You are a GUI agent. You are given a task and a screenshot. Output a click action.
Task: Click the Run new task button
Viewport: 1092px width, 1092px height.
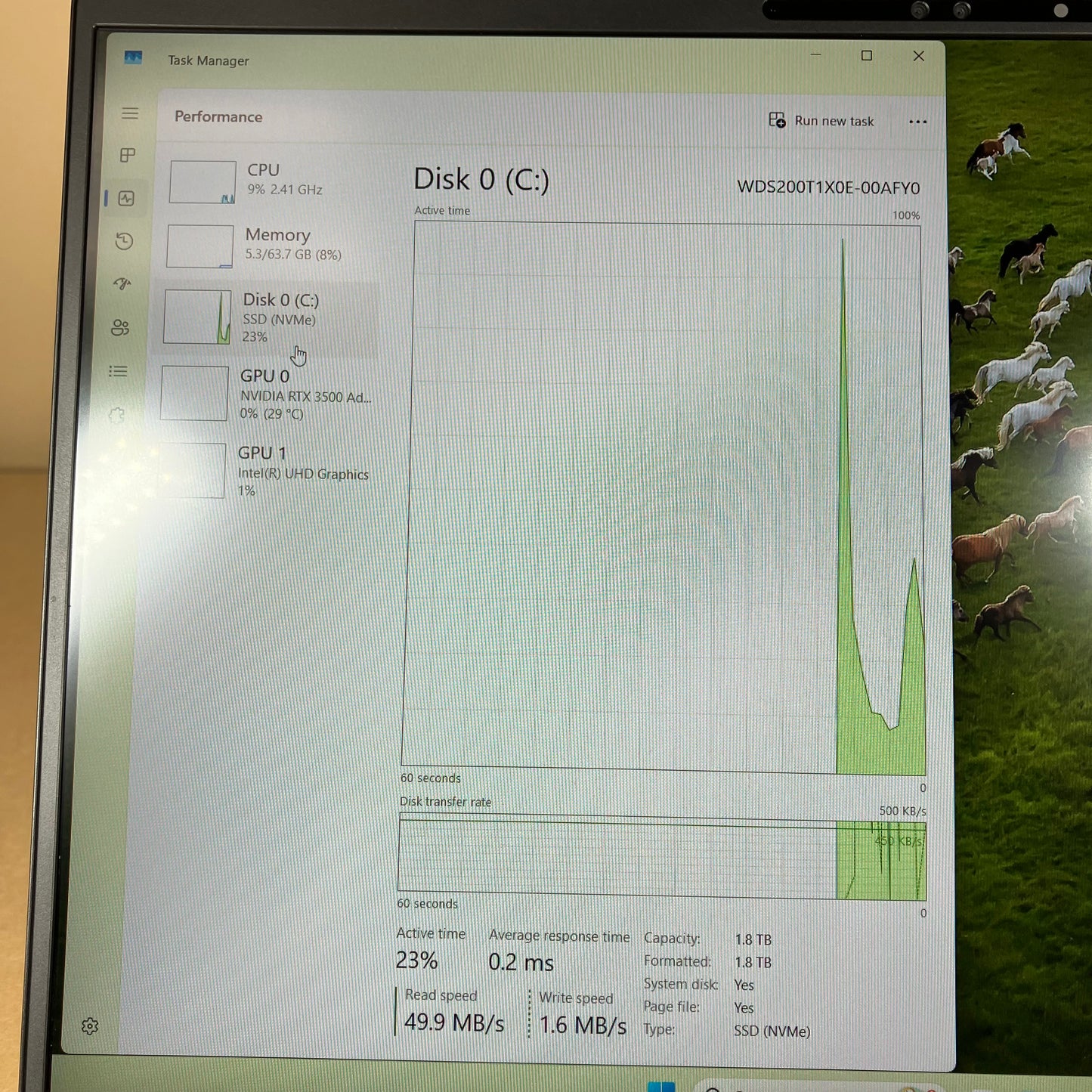click(821, 121)
